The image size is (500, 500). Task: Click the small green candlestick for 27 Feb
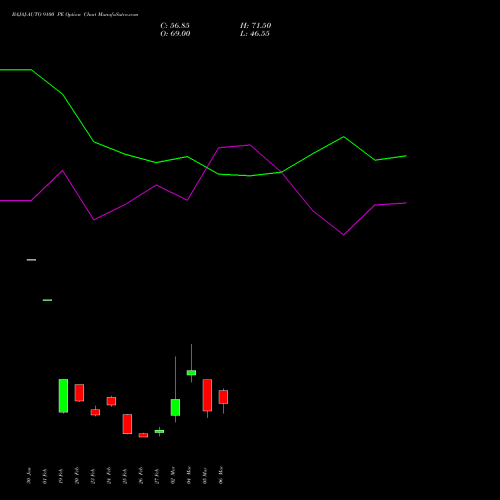pos(159,431)
